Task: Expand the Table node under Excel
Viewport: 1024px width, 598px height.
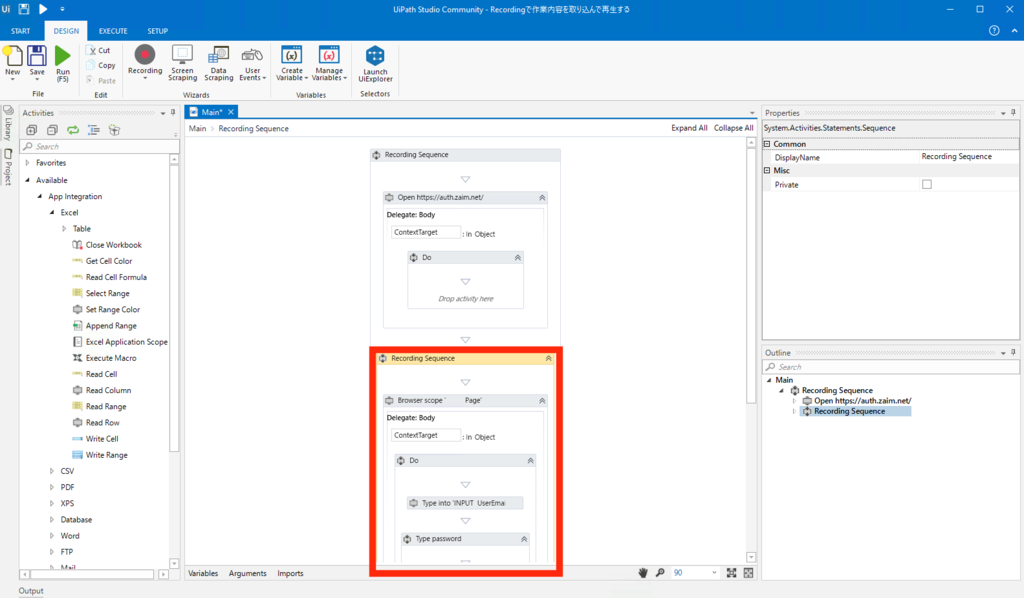Action: (64, 228)
